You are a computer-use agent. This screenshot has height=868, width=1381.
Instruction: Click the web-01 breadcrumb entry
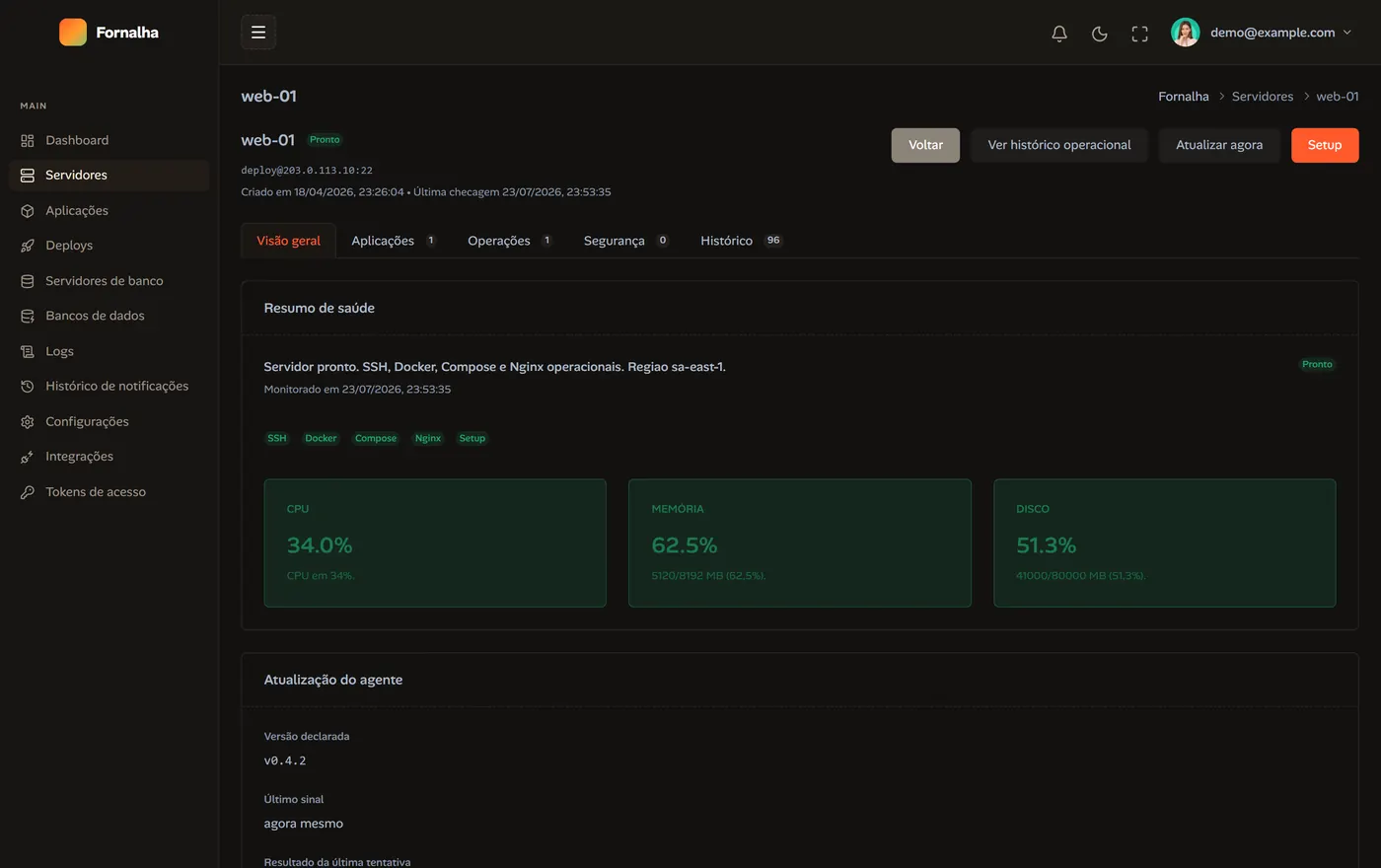pos(1338,97)
